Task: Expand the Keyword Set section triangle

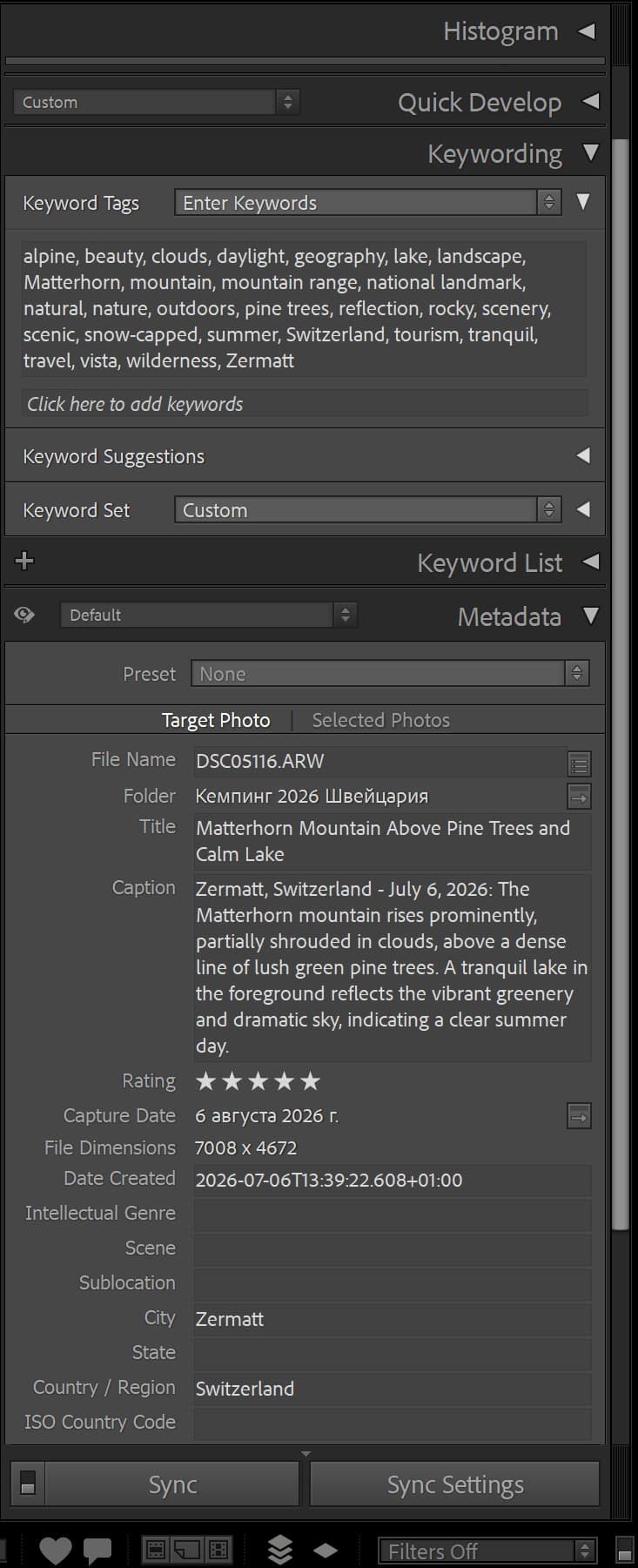Action: coord(583,509)
